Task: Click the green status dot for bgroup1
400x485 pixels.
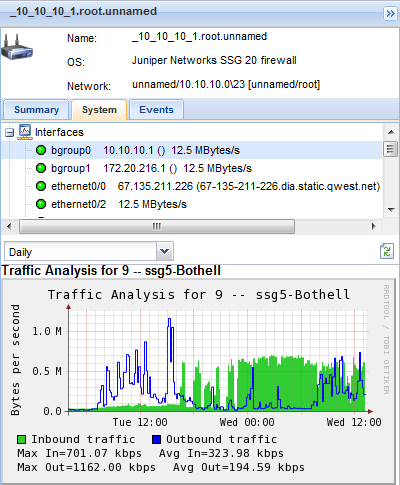Action: [41, 168]
